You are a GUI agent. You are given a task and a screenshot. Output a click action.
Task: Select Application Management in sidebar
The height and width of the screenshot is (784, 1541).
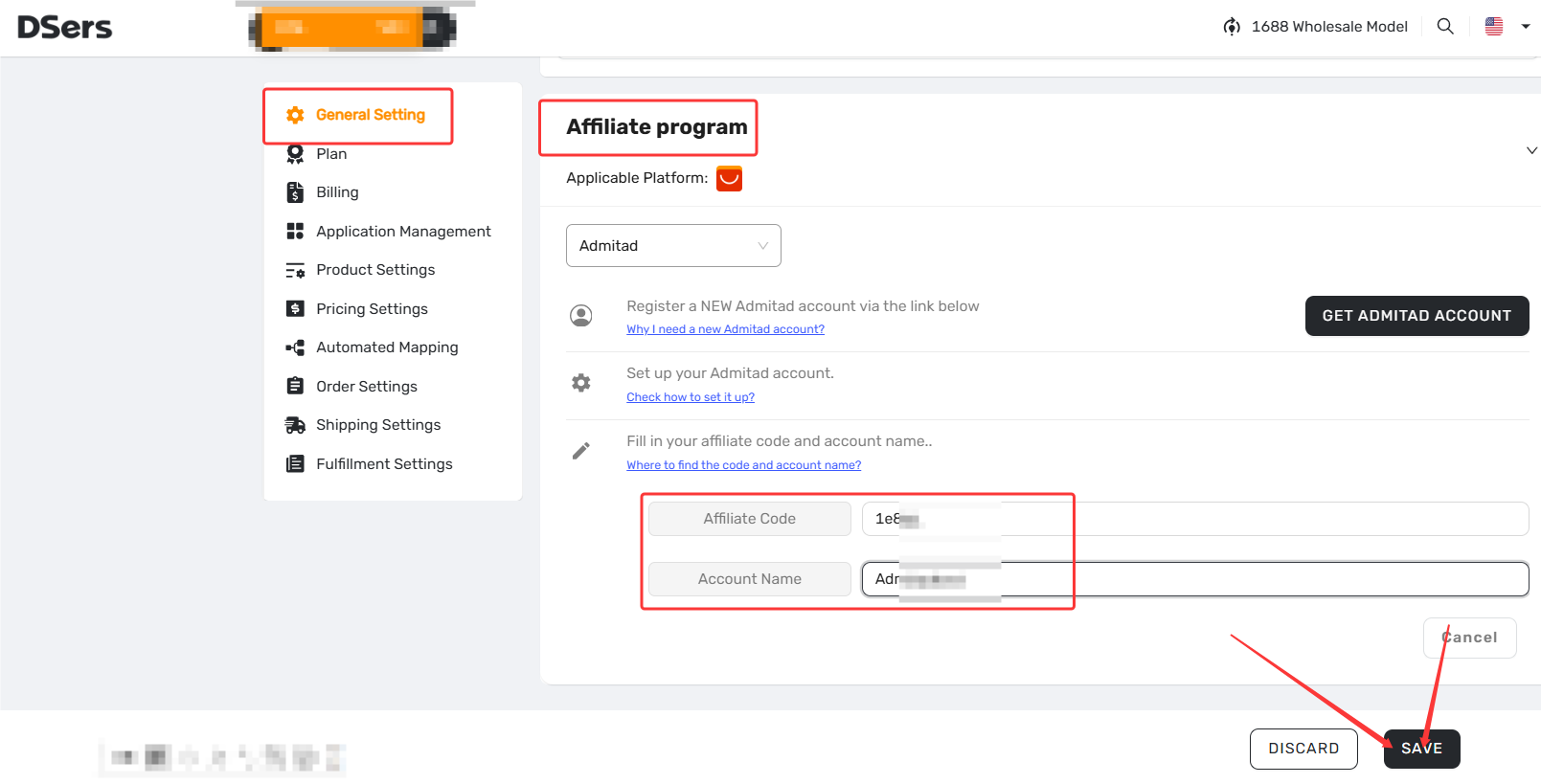click(403, 232)
